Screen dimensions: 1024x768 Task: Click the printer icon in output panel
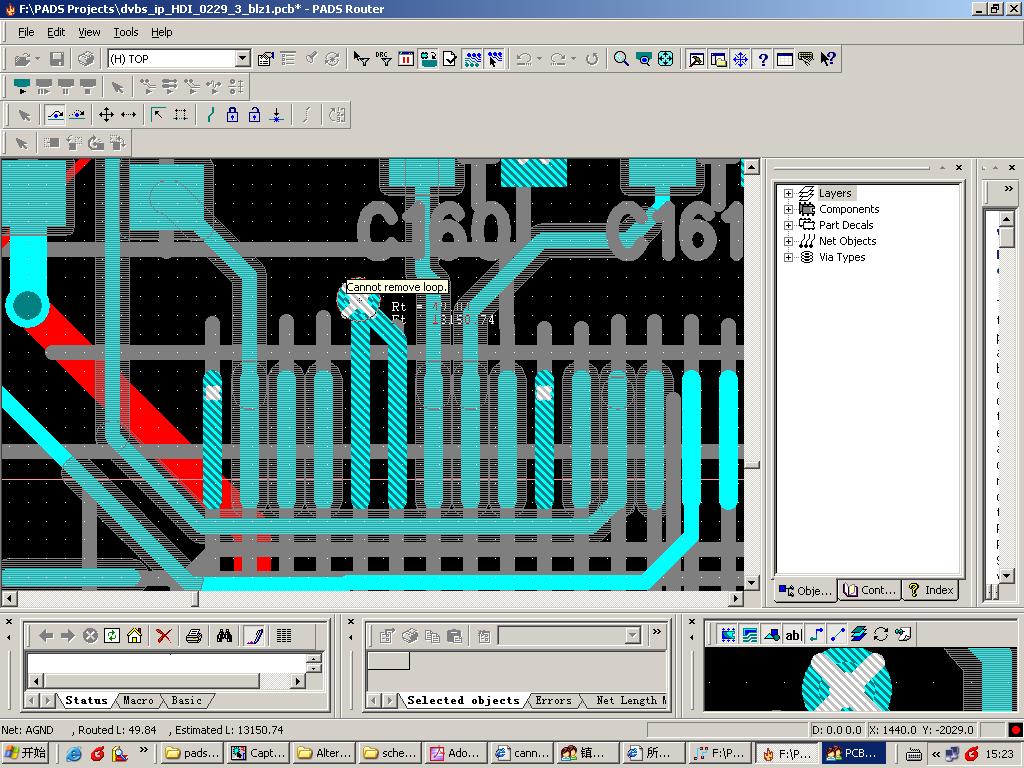[194, 635]
